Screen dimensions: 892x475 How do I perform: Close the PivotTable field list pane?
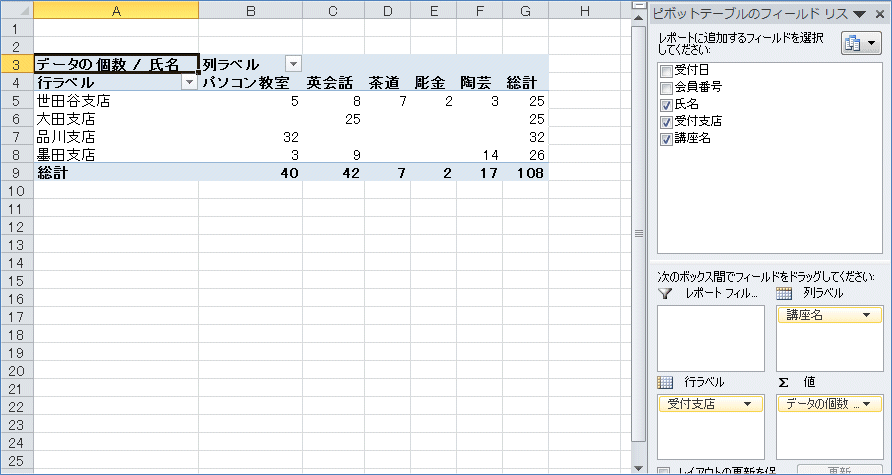(x=879, y=14)
